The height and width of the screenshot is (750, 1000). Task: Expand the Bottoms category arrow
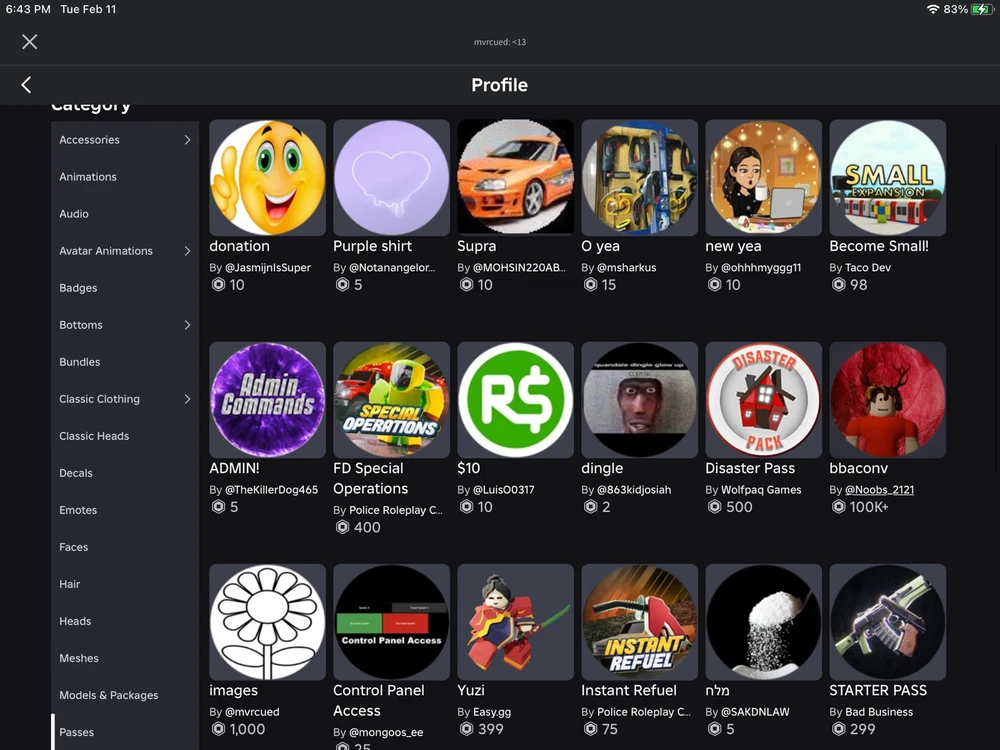click(187, 325)
